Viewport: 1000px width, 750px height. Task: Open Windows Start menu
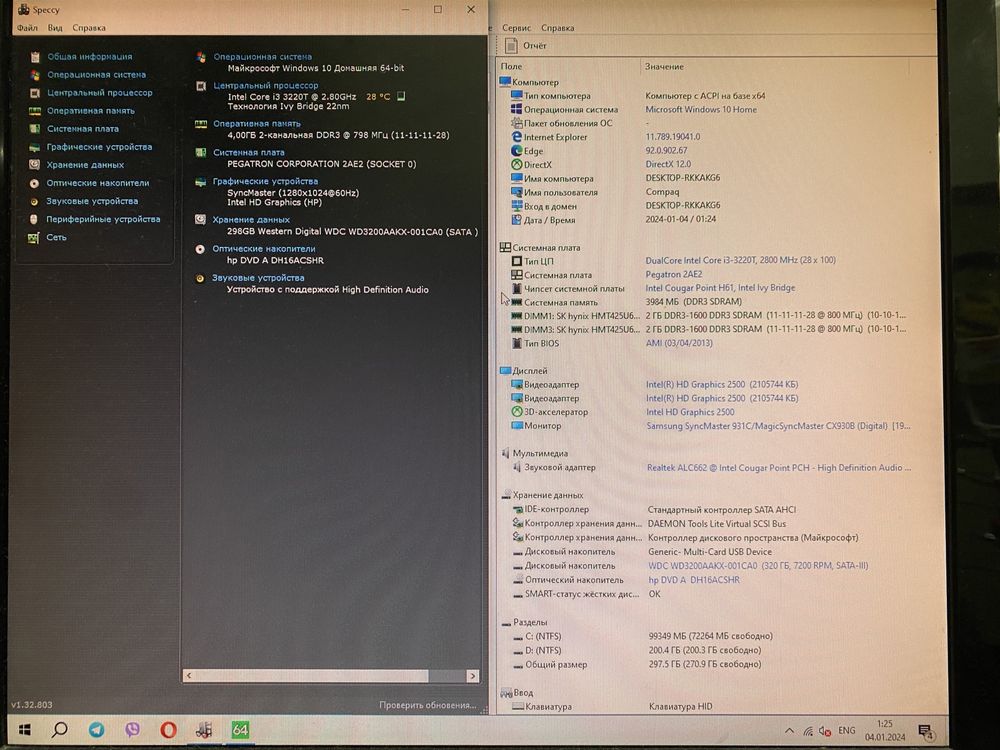[25, 729]
